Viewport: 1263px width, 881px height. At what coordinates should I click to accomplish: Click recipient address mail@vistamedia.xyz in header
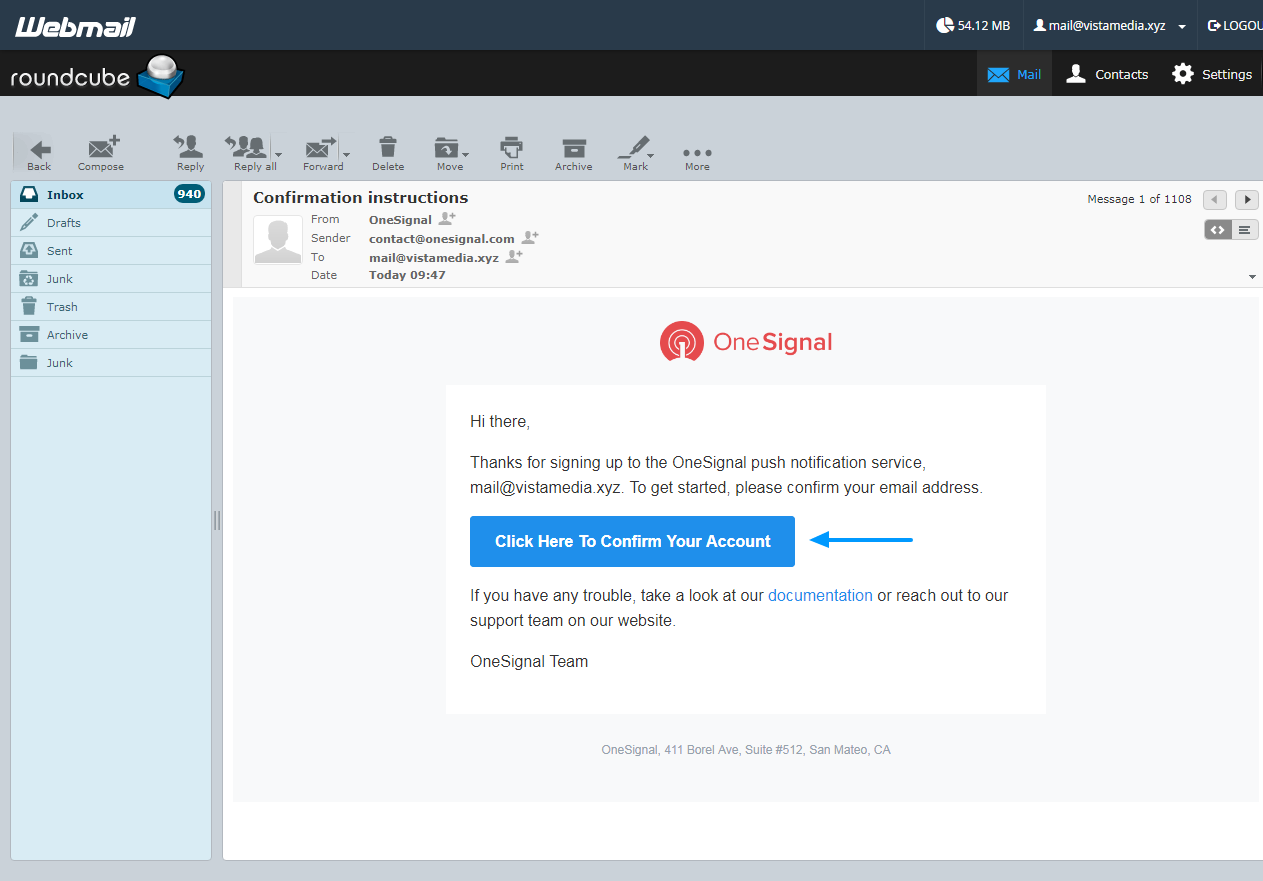(x=434, y=257)
